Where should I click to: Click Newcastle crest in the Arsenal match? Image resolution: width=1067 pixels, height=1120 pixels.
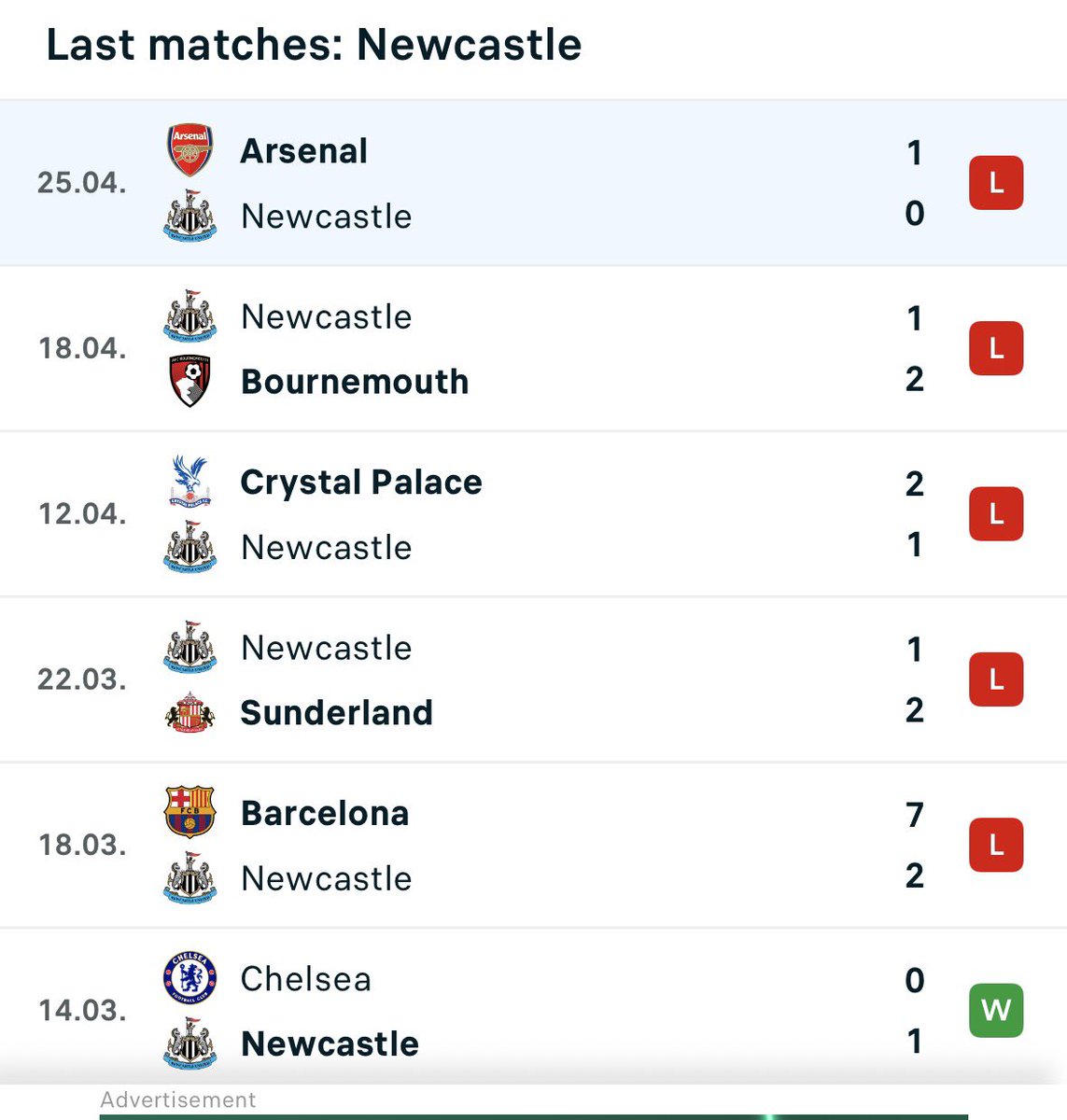[x=190, y=216]
